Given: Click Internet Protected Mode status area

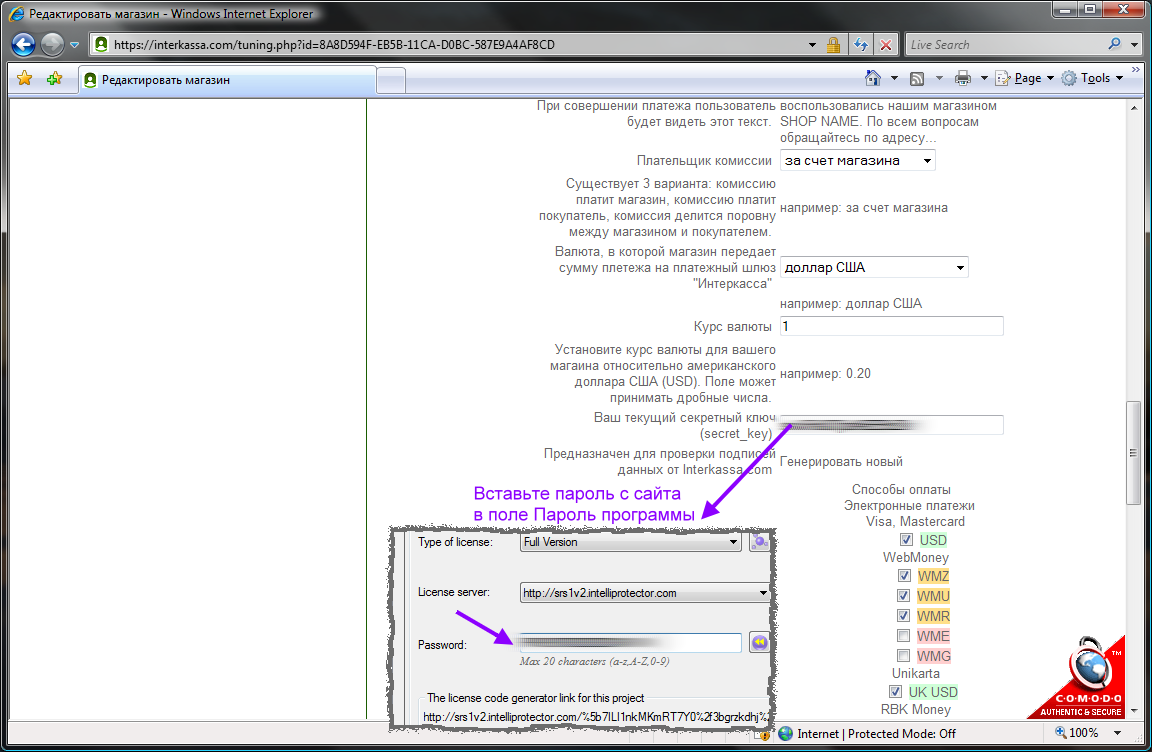Looking at the screenshot, I should coord(876,734).
